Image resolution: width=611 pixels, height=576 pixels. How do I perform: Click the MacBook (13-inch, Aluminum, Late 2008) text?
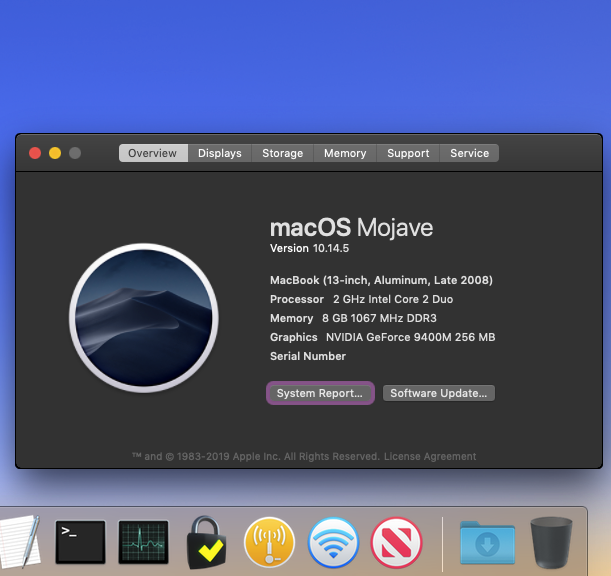click(381, 280)
